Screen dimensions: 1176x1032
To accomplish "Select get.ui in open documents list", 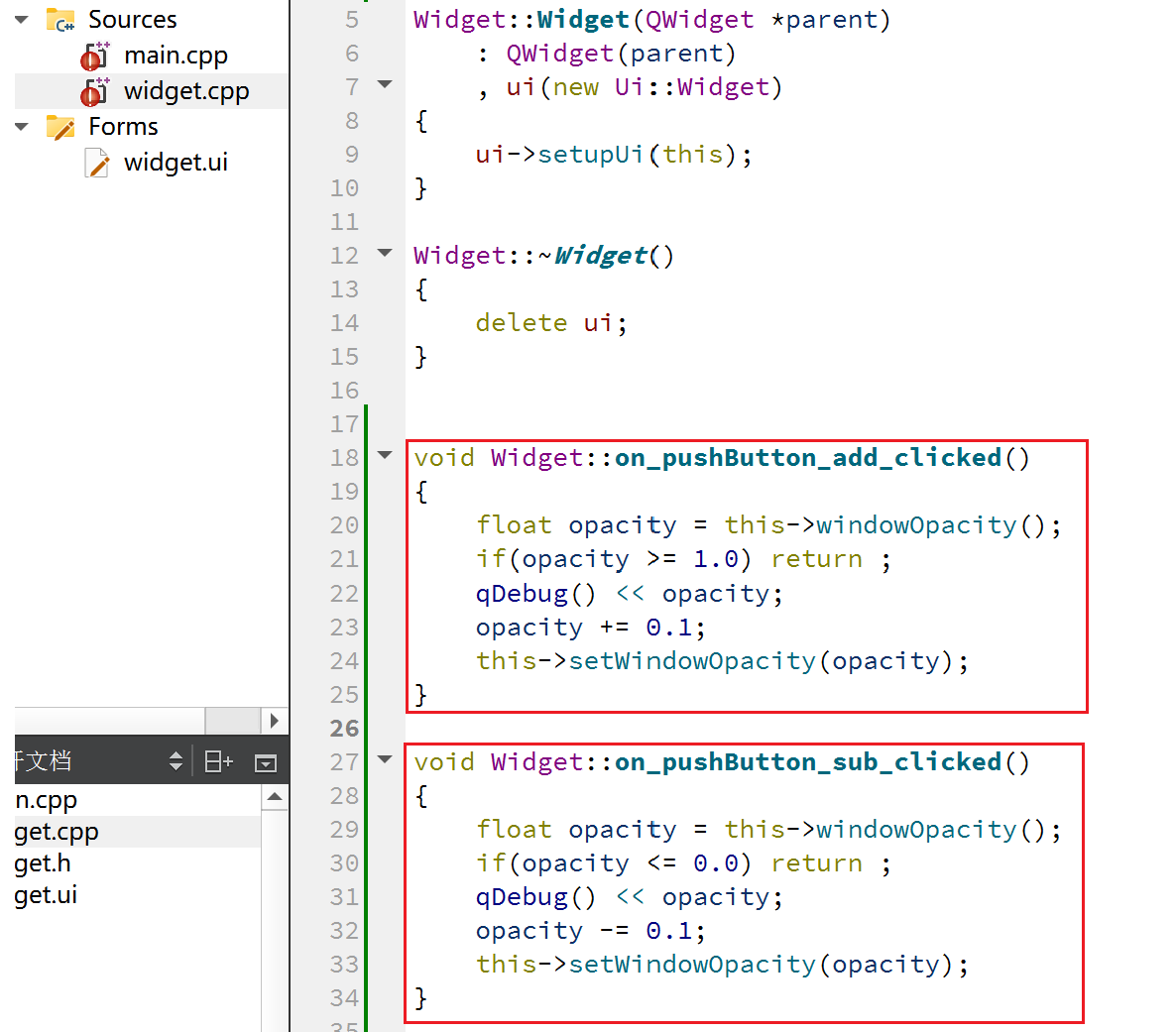I will (46, 895).
